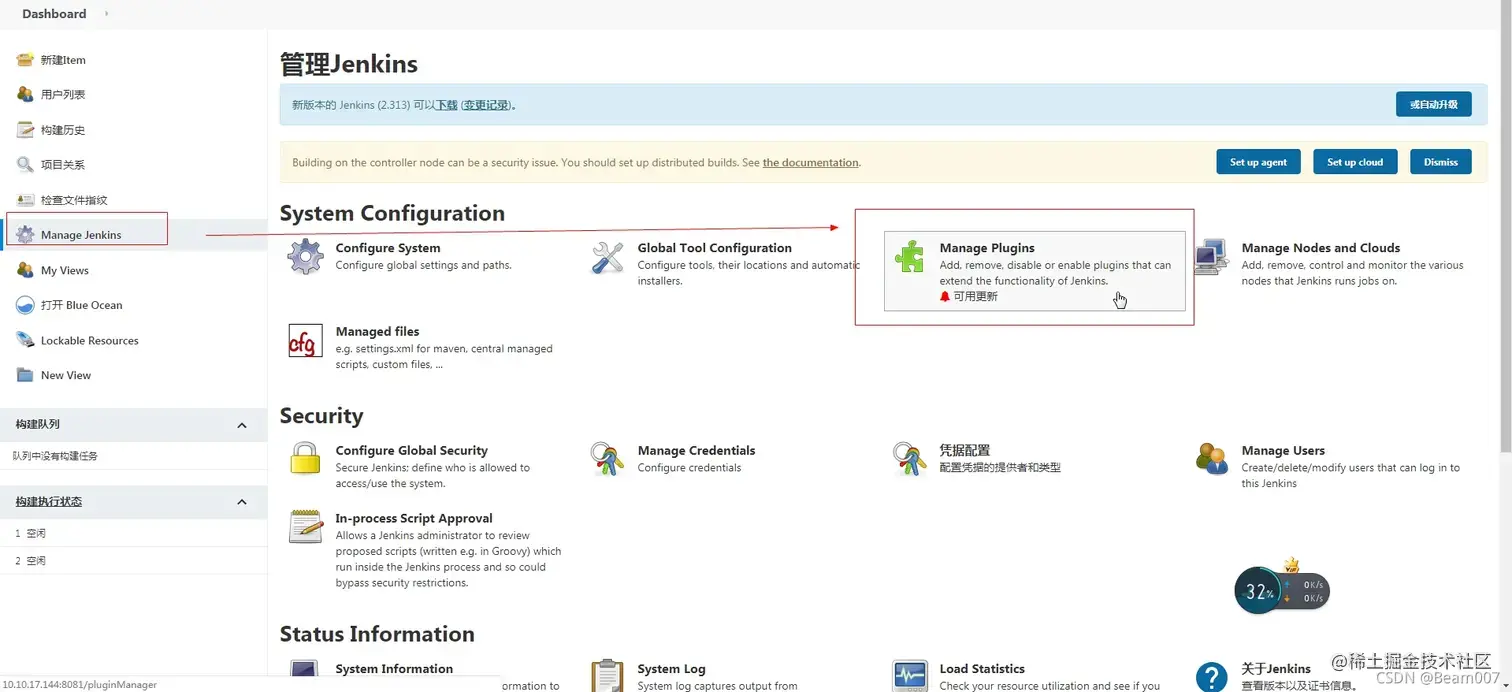Image resolution: width=1512 pixels, height=692 pixels.
Task: Collapse the 构建执行状态 panel
Action: click(241, 502)
